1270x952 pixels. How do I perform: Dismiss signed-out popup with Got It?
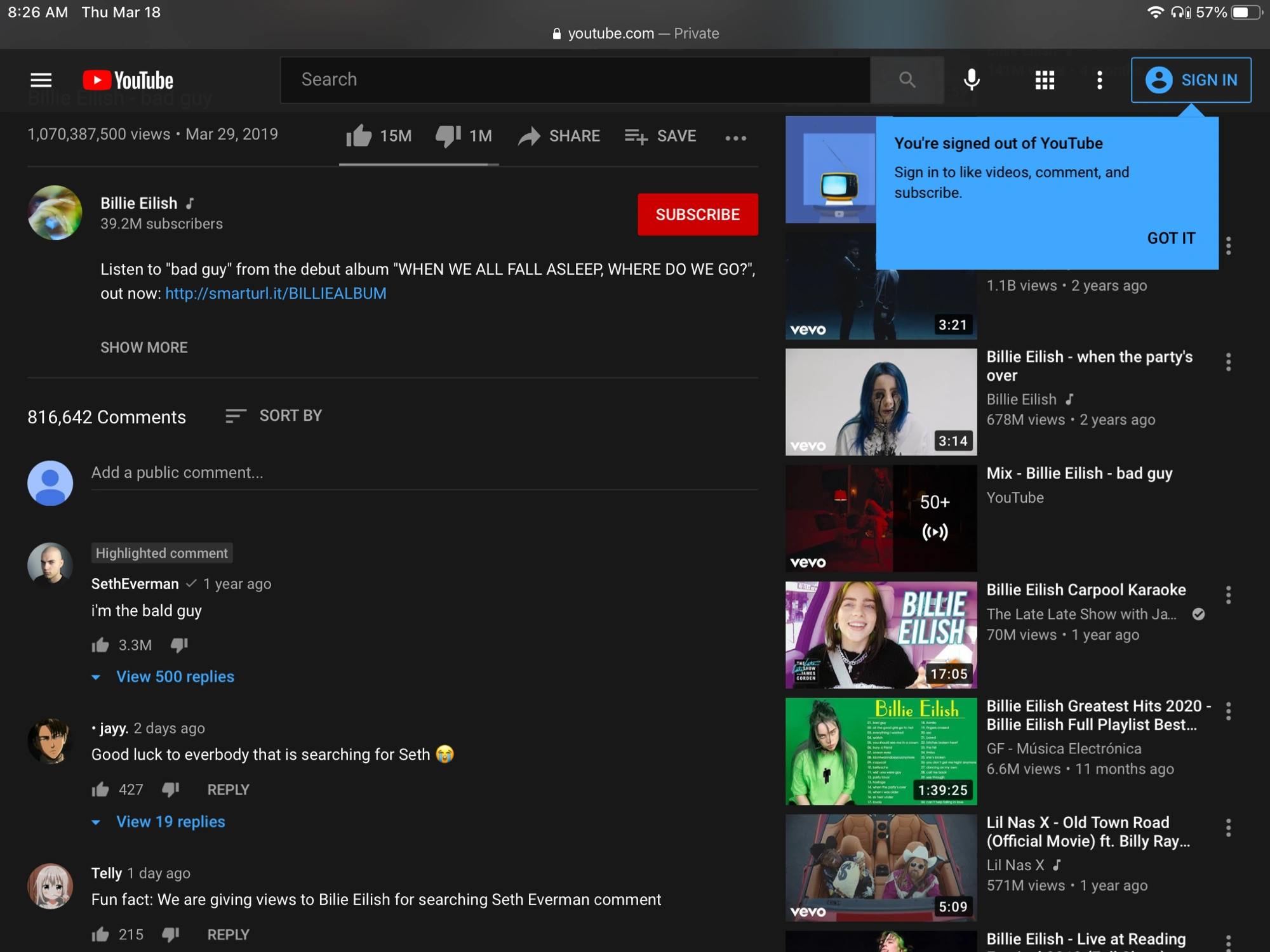point(1170,238)
